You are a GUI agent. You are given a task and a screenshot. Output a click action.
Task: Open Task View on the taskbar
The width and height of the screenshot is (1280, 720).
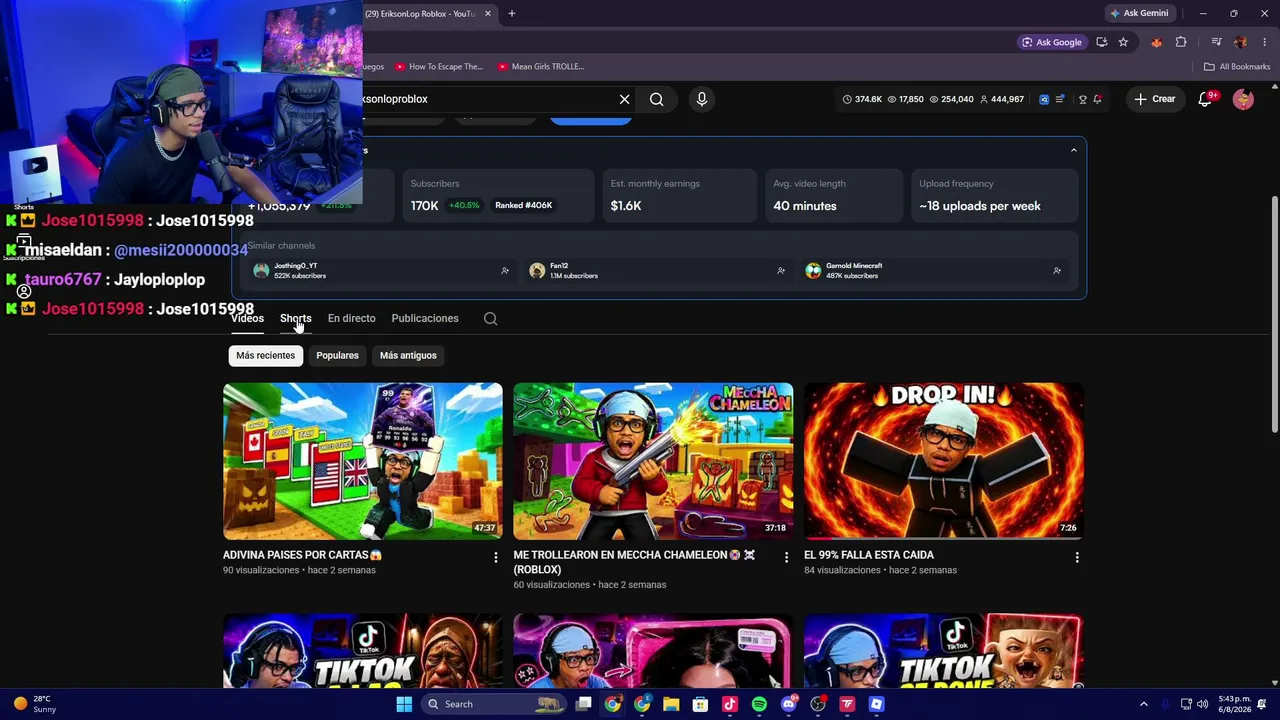pyautogui.click(x=583, y=704)
